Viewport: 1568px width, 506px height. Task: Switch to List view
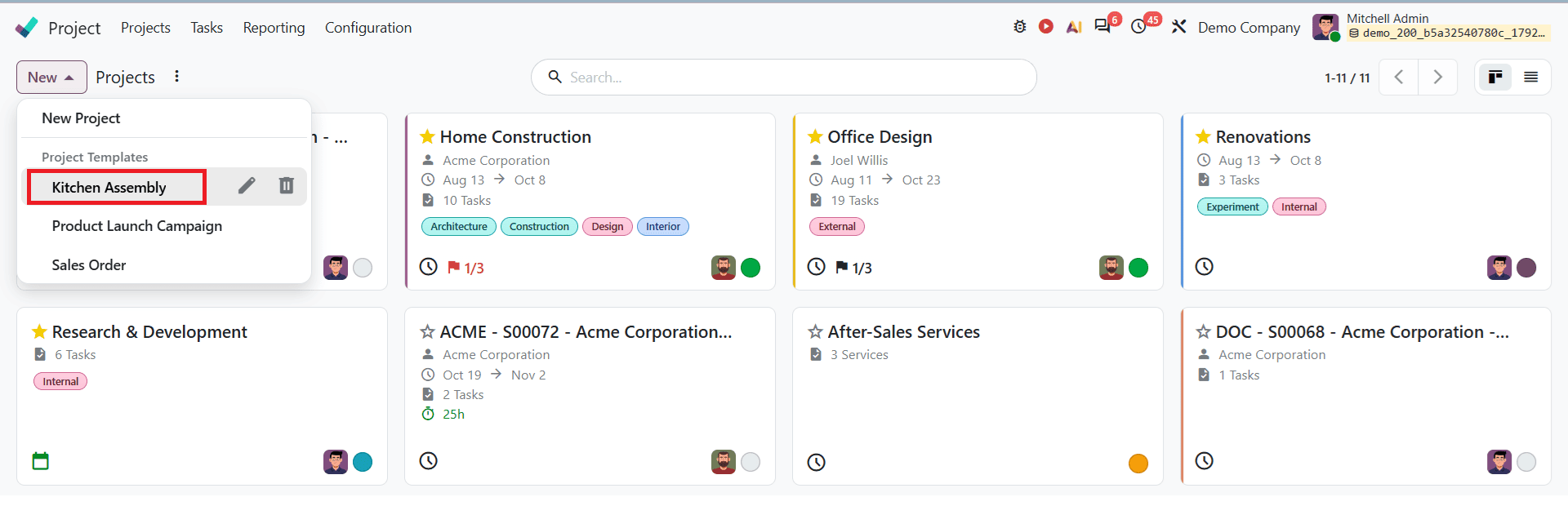point(1531,78)
